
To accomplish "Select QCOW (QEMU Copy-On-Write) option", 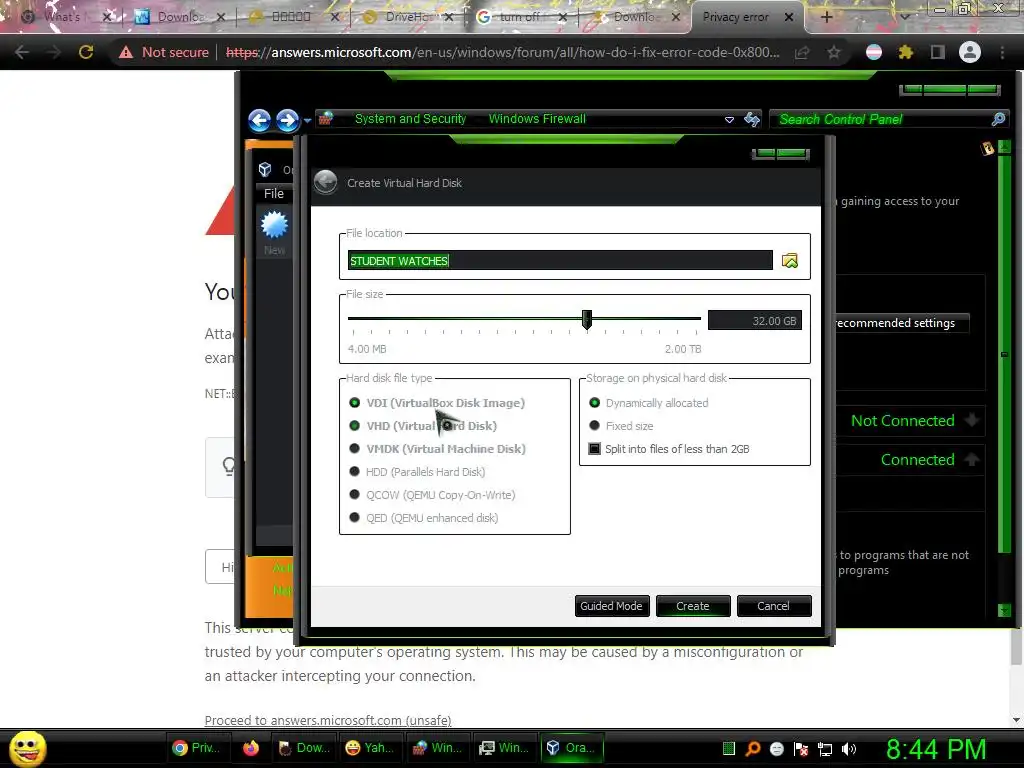I will pyautogui.click(x=432, y=494).
